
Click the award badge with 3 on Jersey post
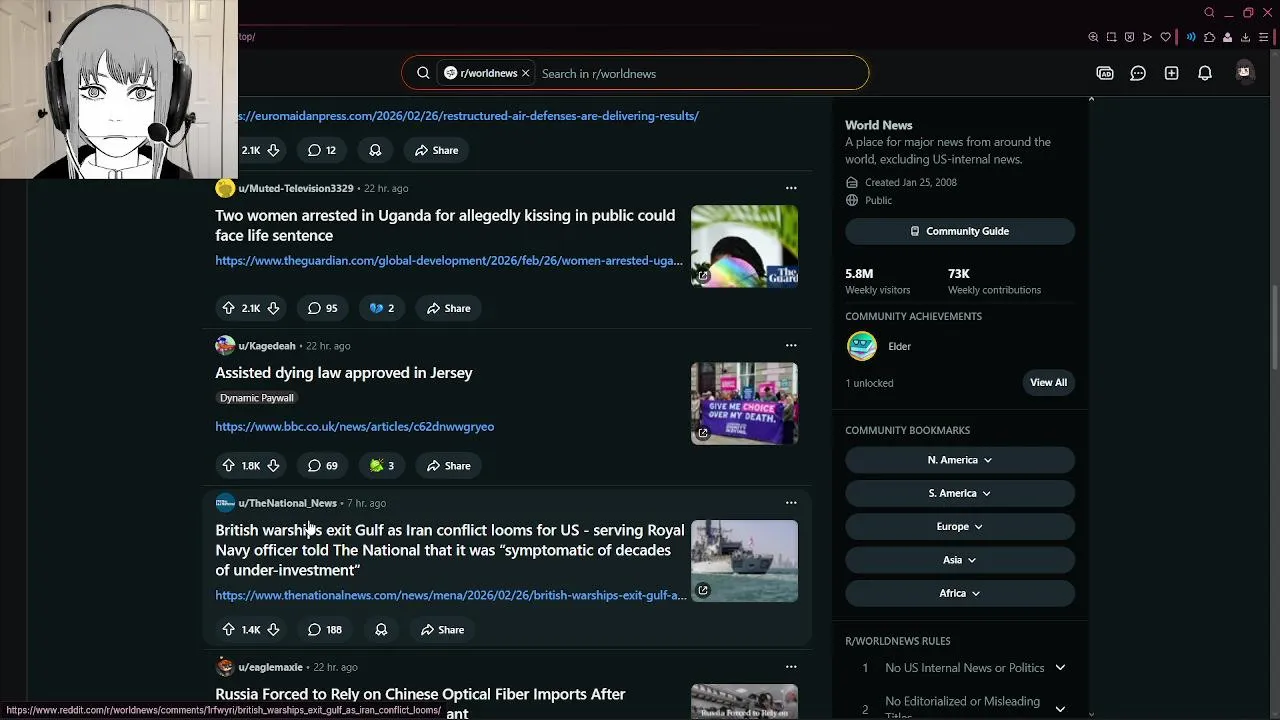(382, 465)
